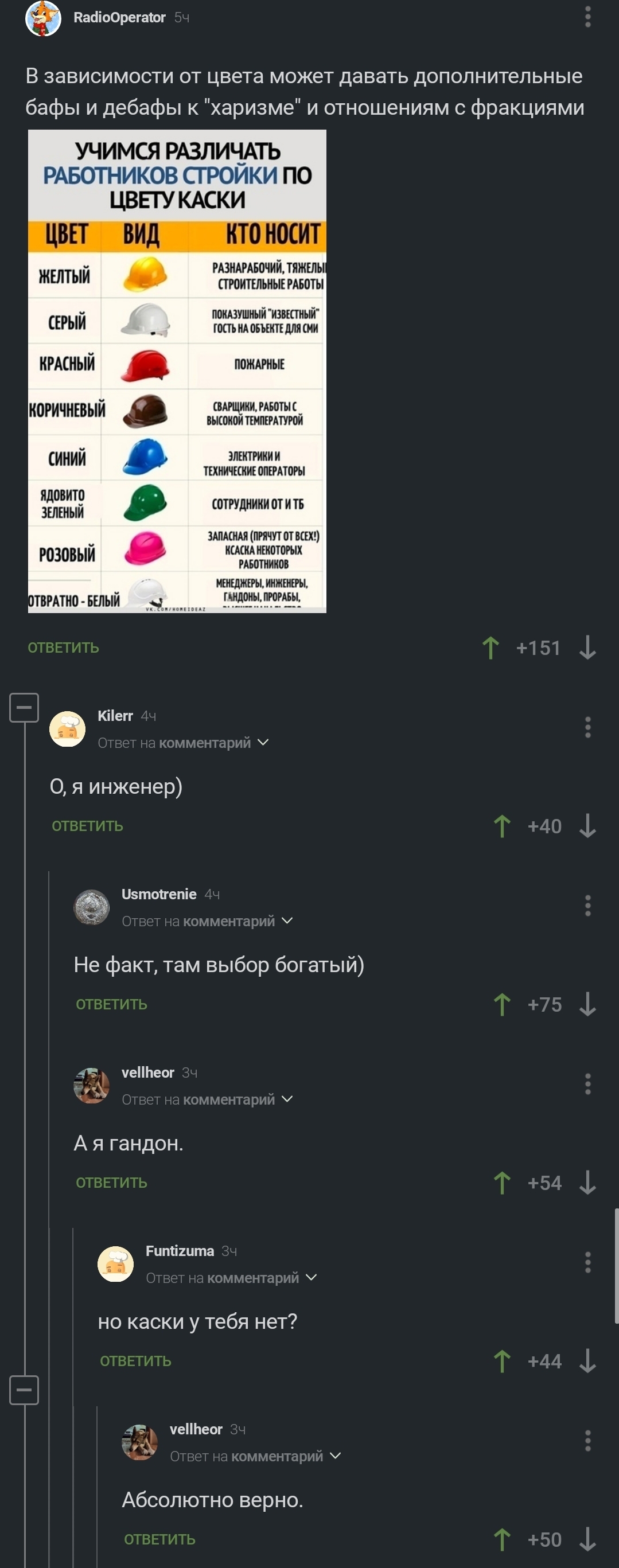
Task: Upvote RadioOperator's comment with +151
Action: [490, 648]
